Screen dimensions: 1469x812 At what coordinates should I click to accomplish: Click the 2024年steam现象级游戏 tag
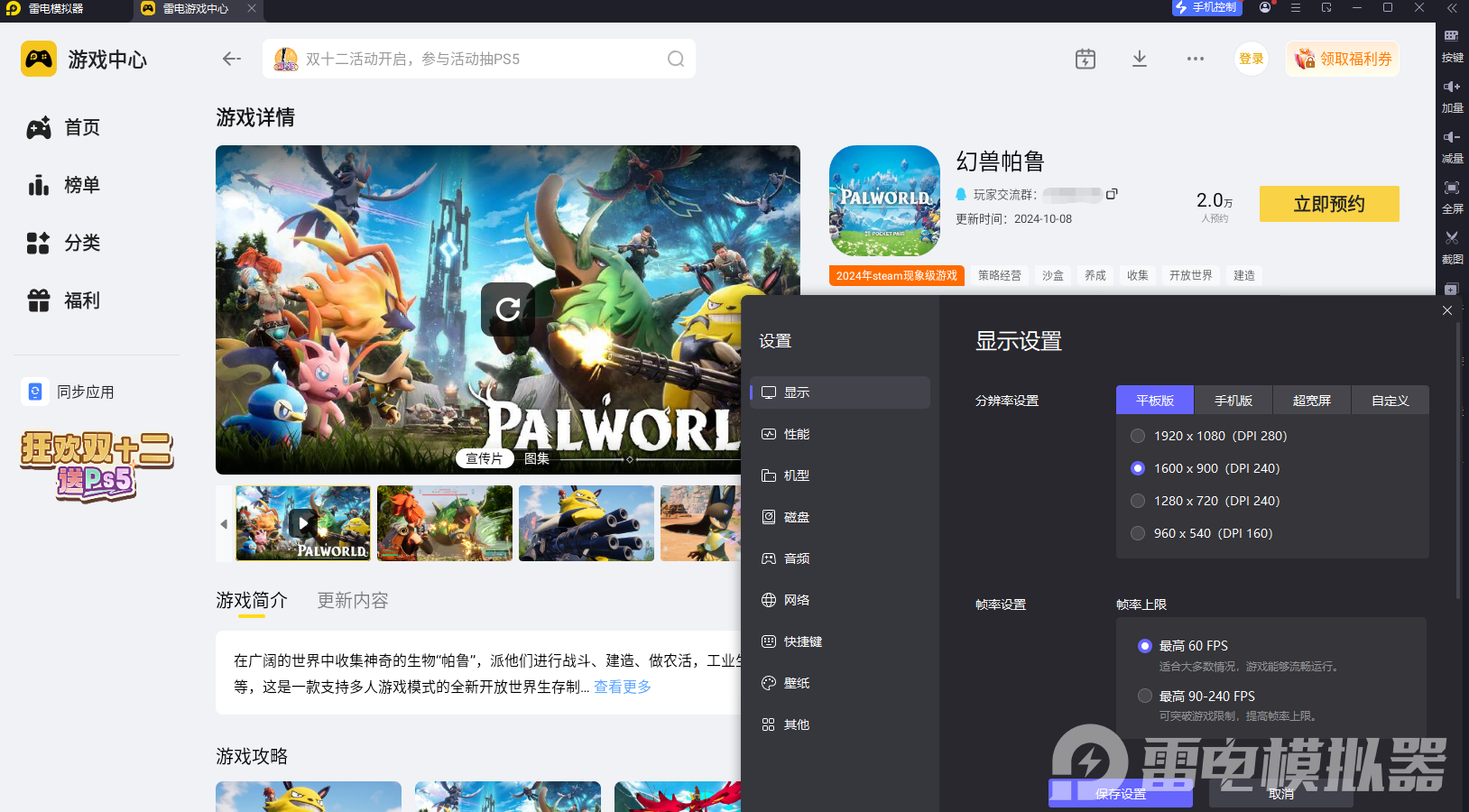tap(897, 276)
